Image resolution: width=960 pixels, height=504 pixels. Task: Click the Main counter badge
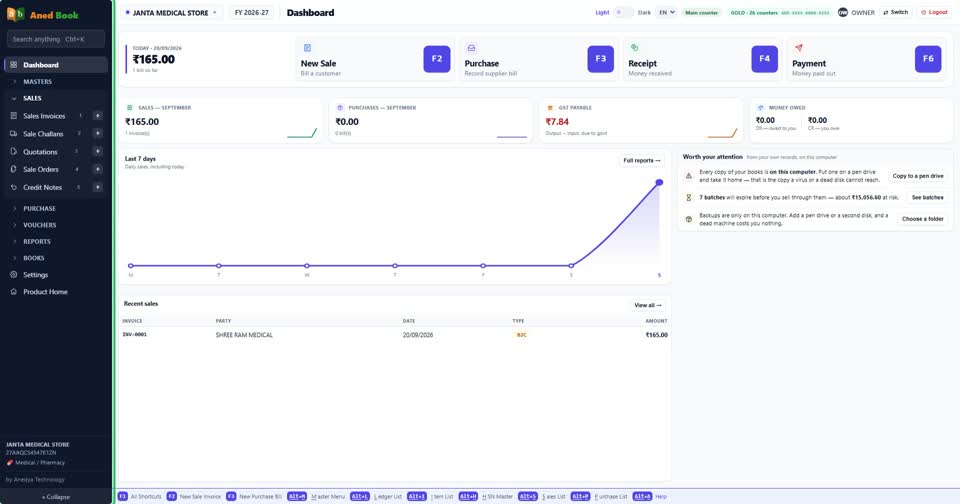pos(702,12)
